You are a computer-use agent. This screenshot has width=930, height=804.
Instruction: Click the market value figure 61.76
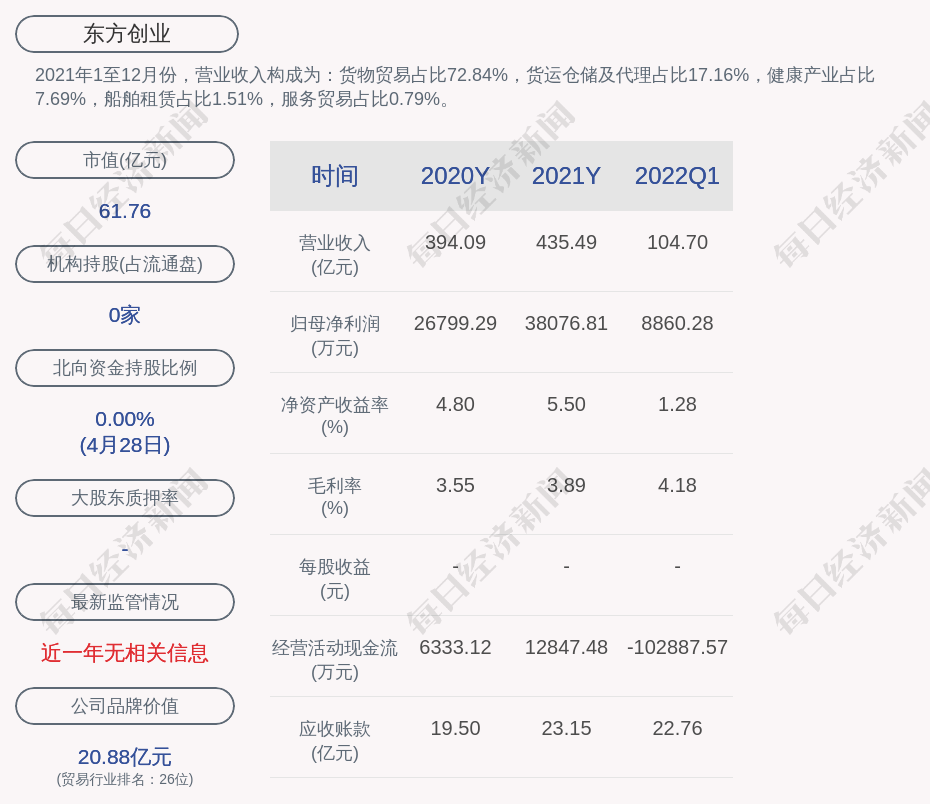click(x=125, y=211)
